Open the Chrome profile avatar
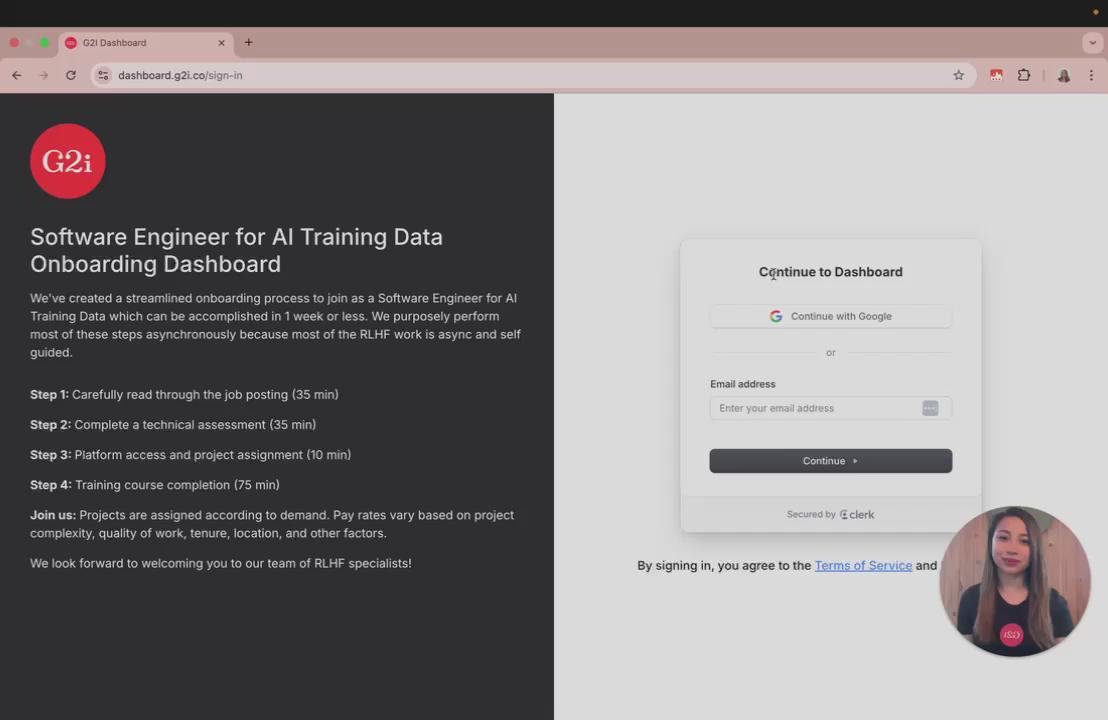The height and width of the screenshot is (720, 1108). pyautogui.click(x=1063, y=75)
